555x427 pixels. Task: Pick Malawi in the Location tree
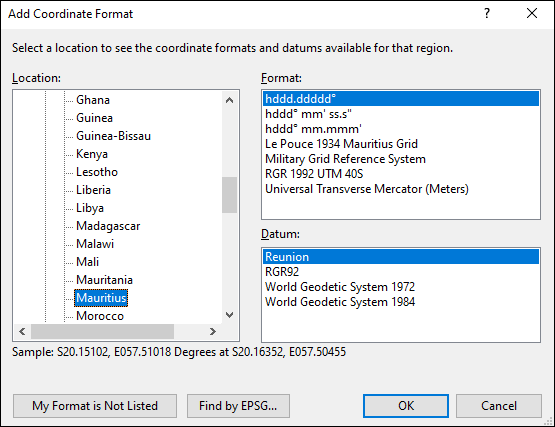95,244
